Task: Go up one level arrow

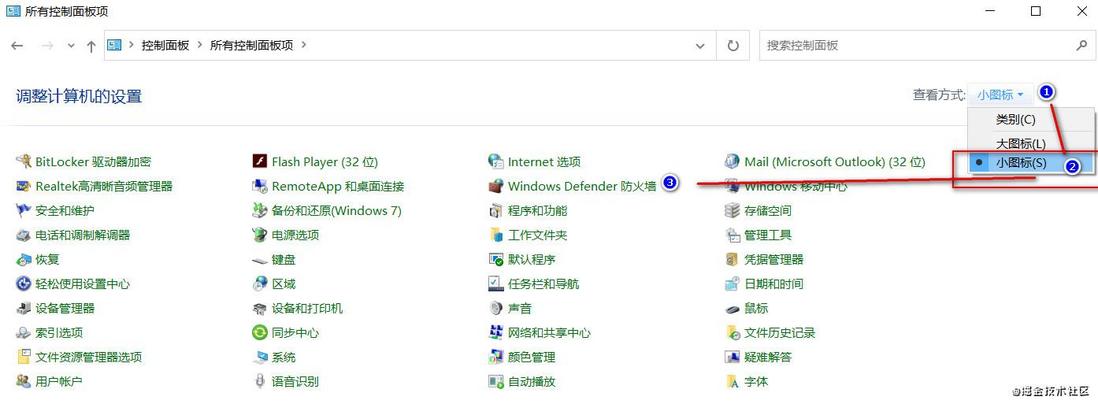Action: tap(91, 46)
